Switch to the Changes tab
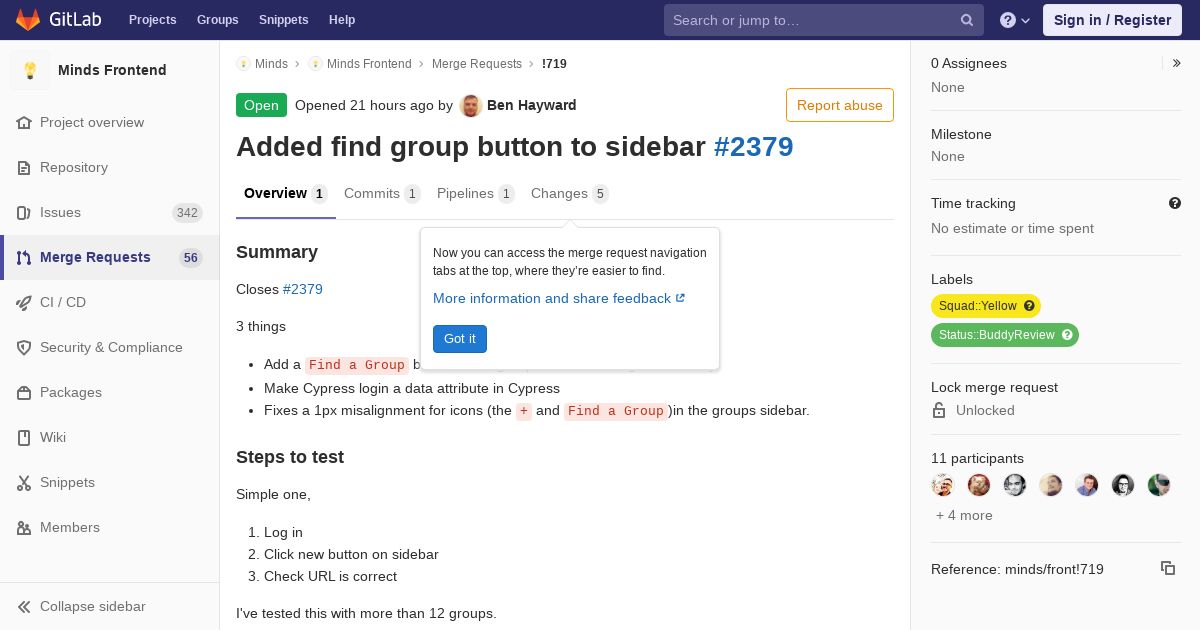The height and width of the screenshot is (630, 1200). pos(569,193)
